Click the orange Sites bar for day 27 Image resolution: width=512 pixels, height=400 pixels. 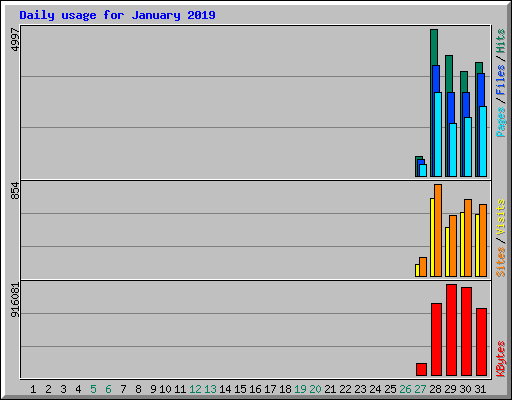tap(423, 267)
